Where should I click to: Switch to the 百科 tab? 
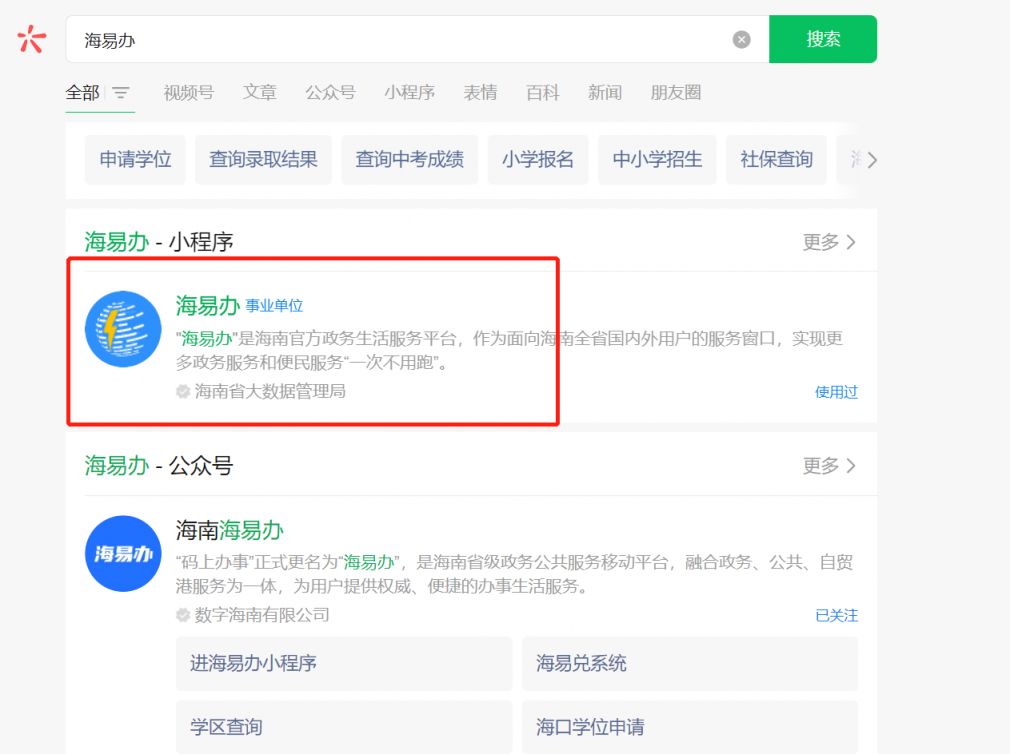click(x=542, y=93)
